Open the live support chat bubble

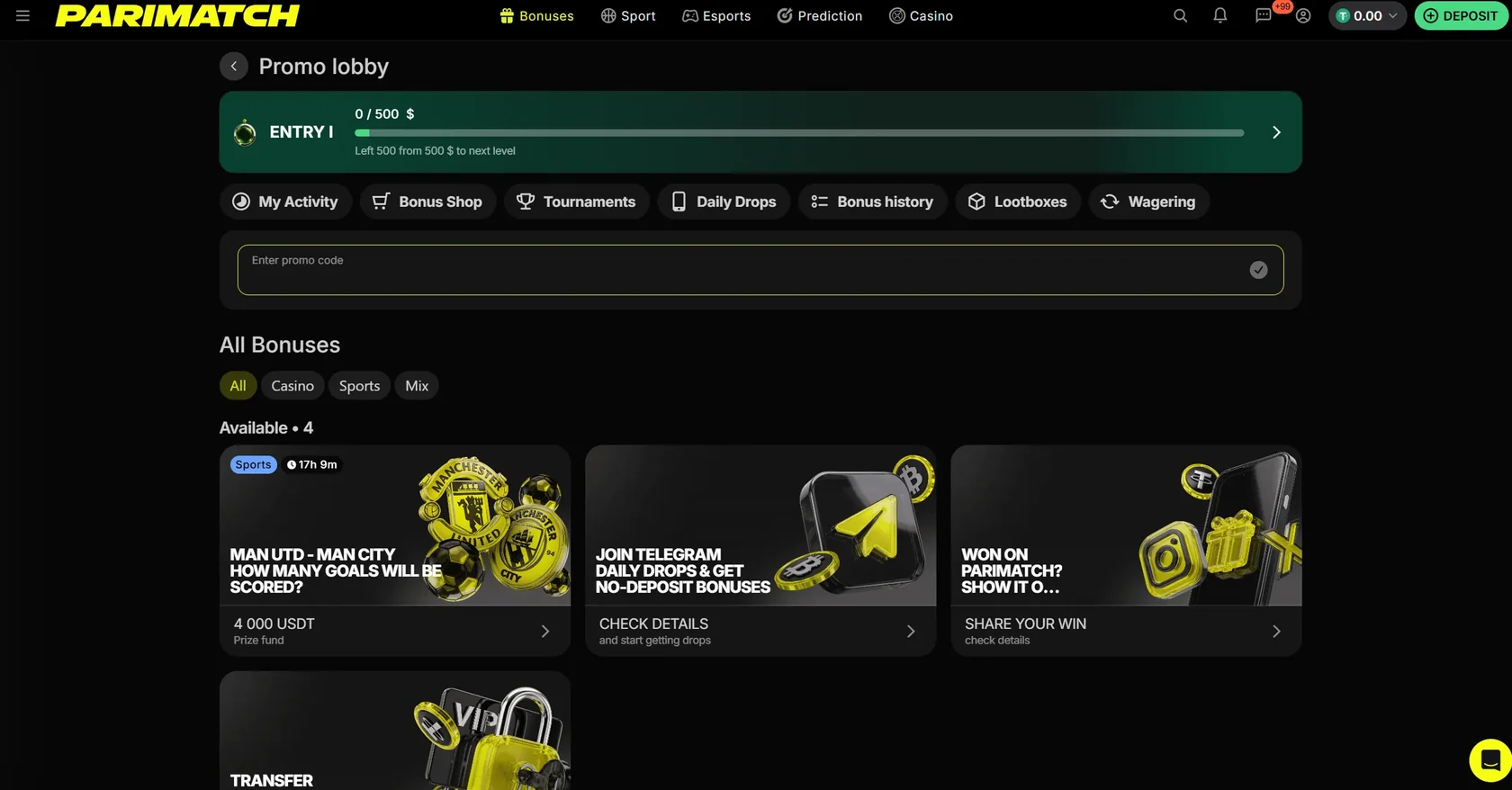pyautogui.click(x=1490, y=760)
